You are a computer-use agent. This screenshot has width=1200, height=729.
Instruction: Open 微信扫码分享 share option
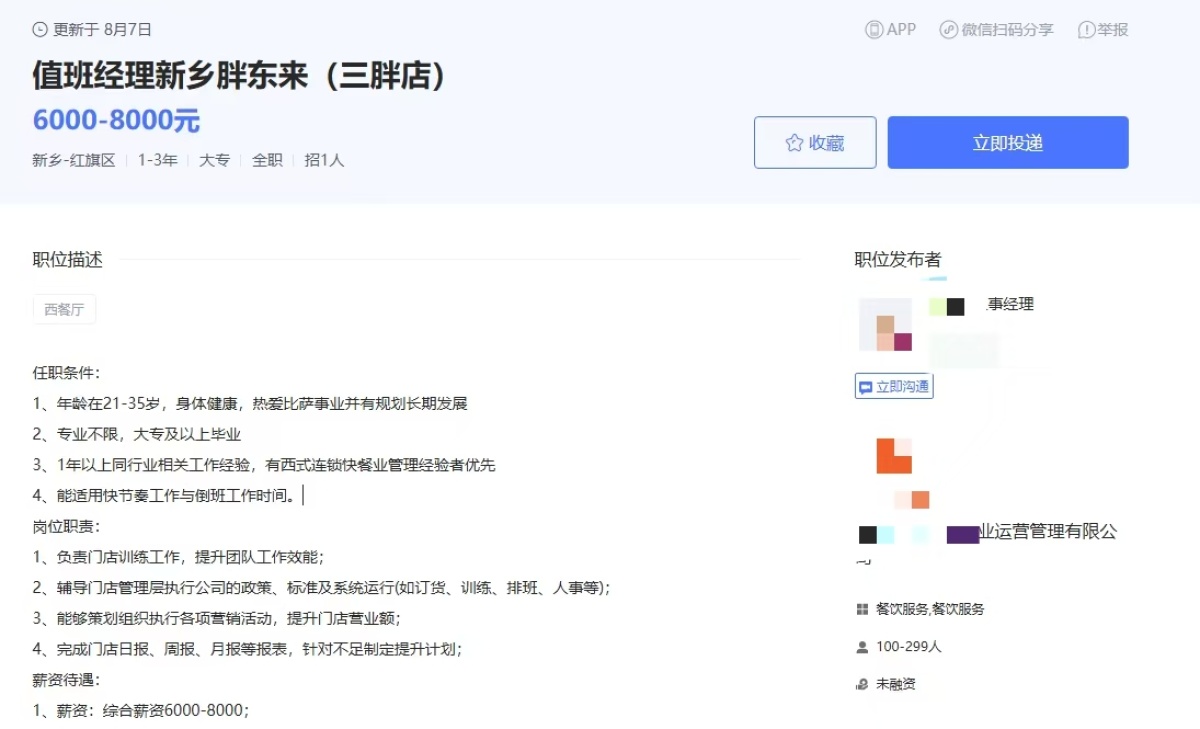(997, 30)
